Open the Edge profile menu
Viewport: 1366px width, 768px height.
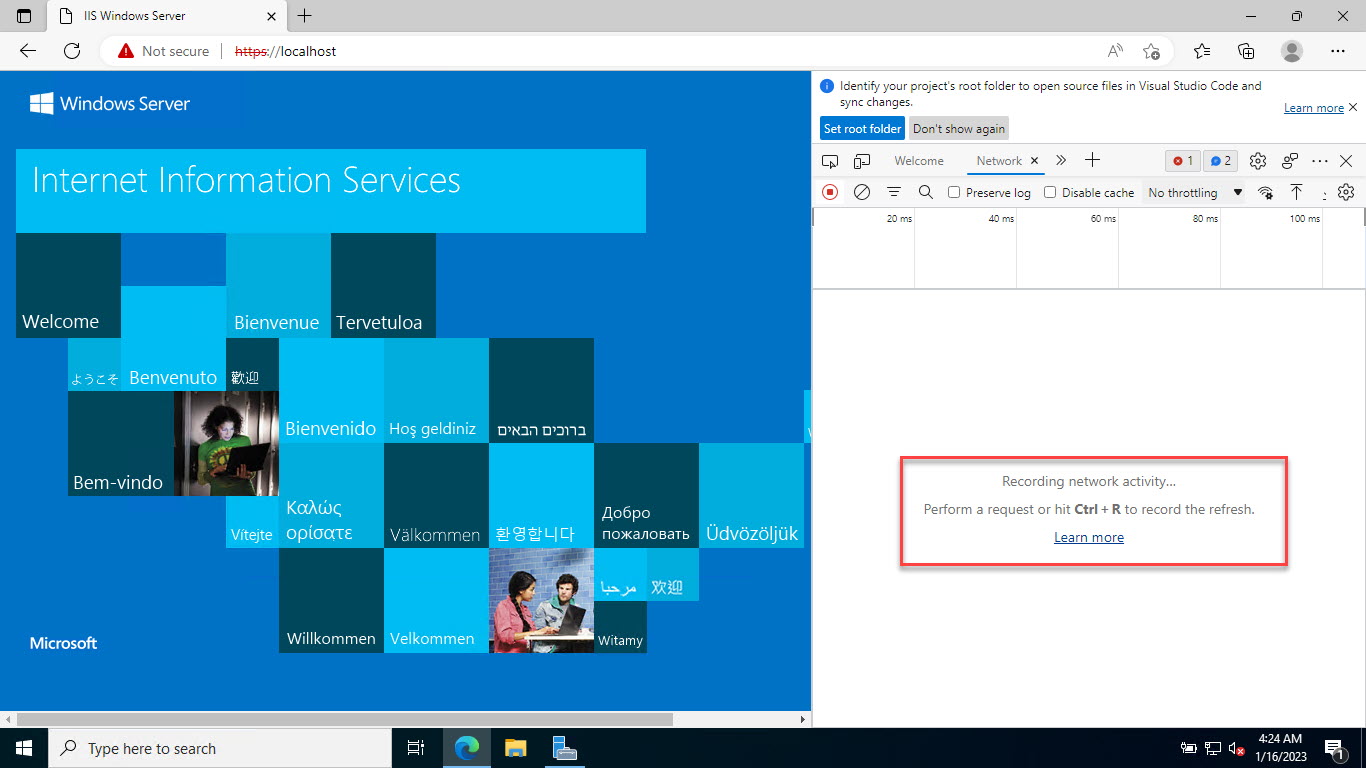(1292, 51)
